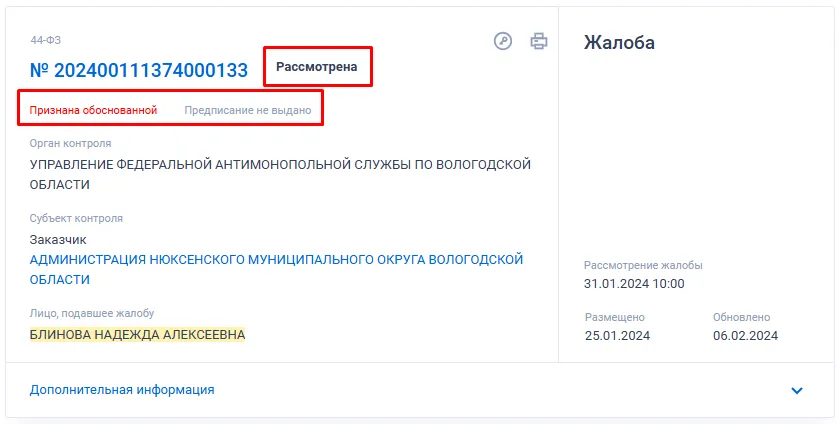
Task: Open АДМИНИСТРАЦИЯ НЮКСЕНСКОГО МУНИЦИПАЛЬНОГО ОКРУГА customer link
Action: (x=276, y=269)
